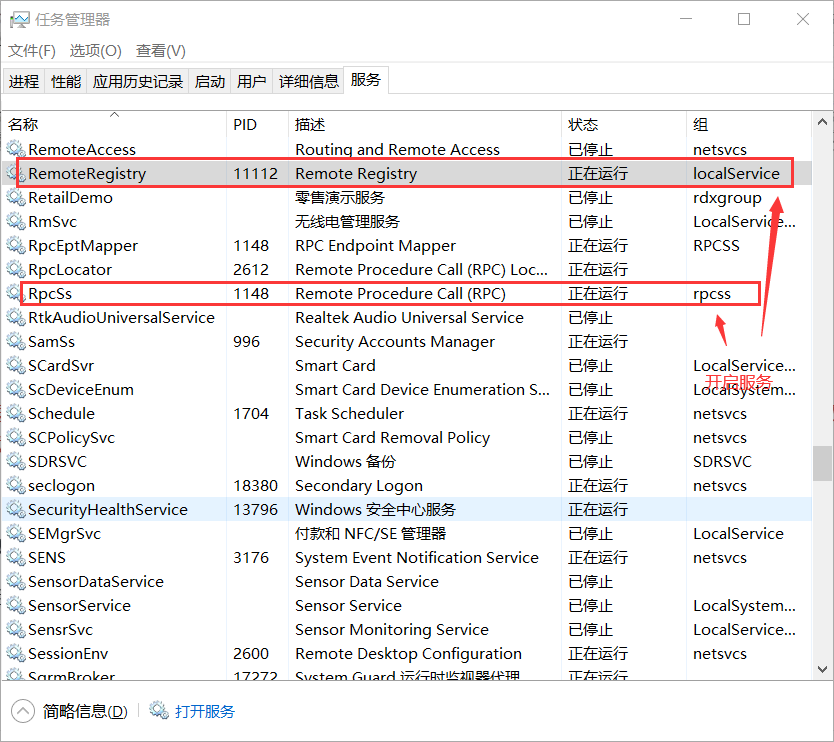Sort services by 组 column header
This screenshot has width=834, height=742.
click(x=749, y=124)
